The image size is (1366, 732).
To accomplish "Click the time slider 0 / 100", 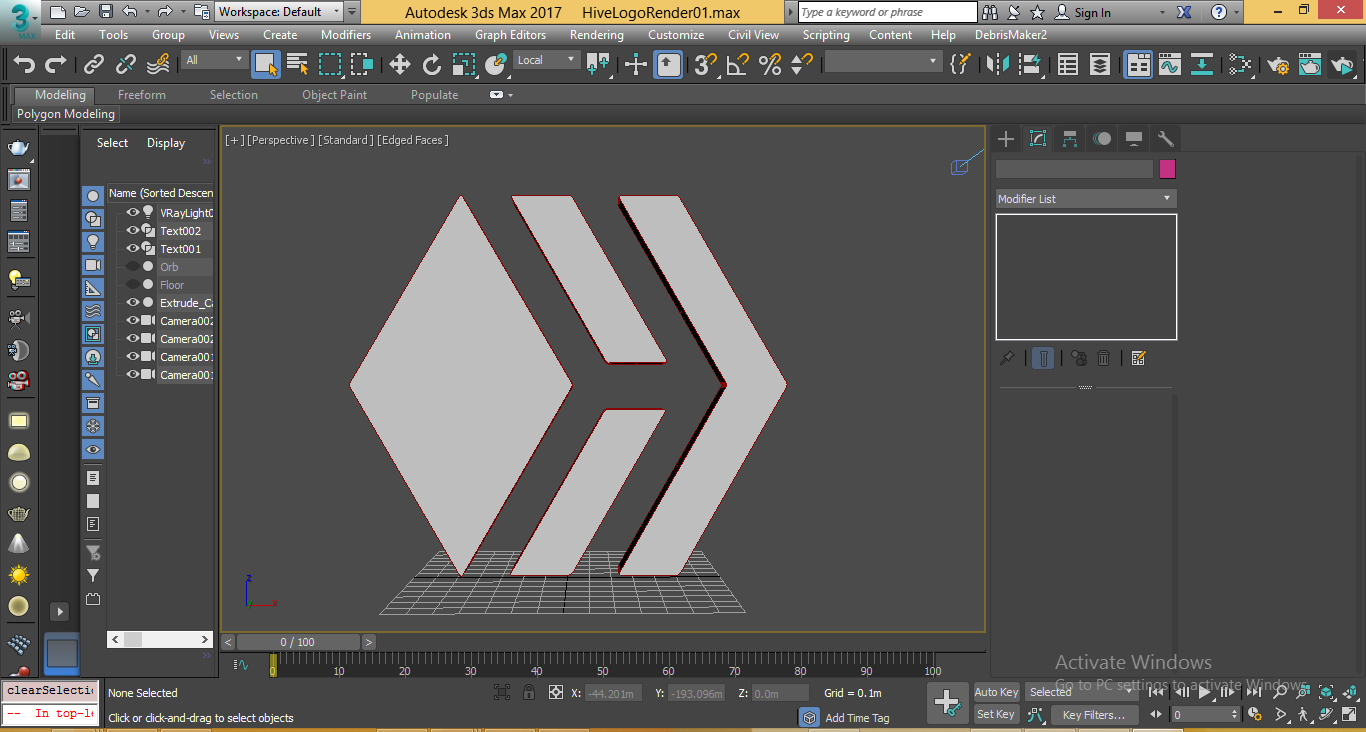I will pos(298,642).
